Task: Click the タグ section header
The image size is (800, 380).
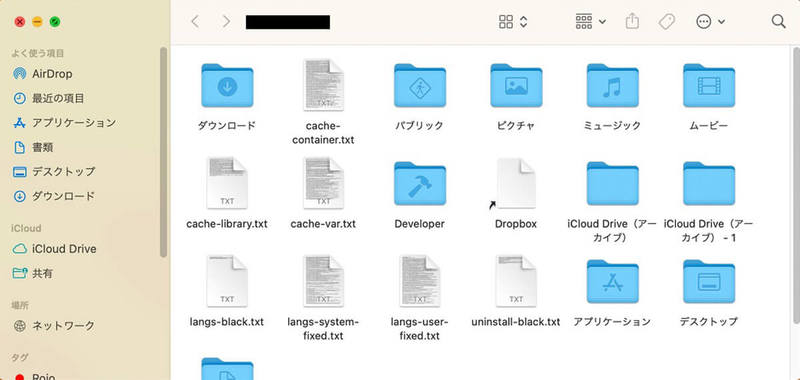Action: tap(20, 357)
